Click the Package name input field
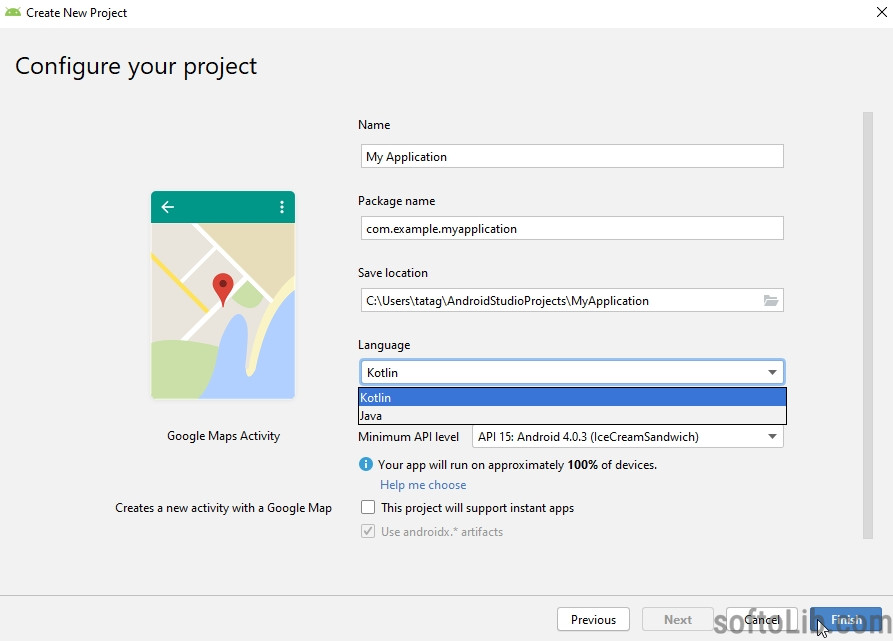This screenshot has height=641, width=893. [572, 228]
